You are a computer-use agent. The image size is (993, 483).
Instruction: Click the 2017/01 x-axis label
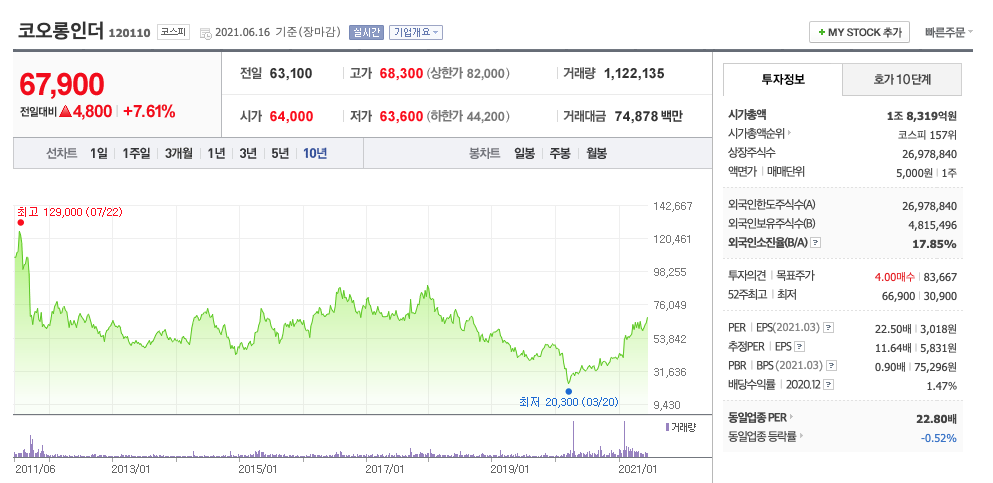tap(385, 469)
